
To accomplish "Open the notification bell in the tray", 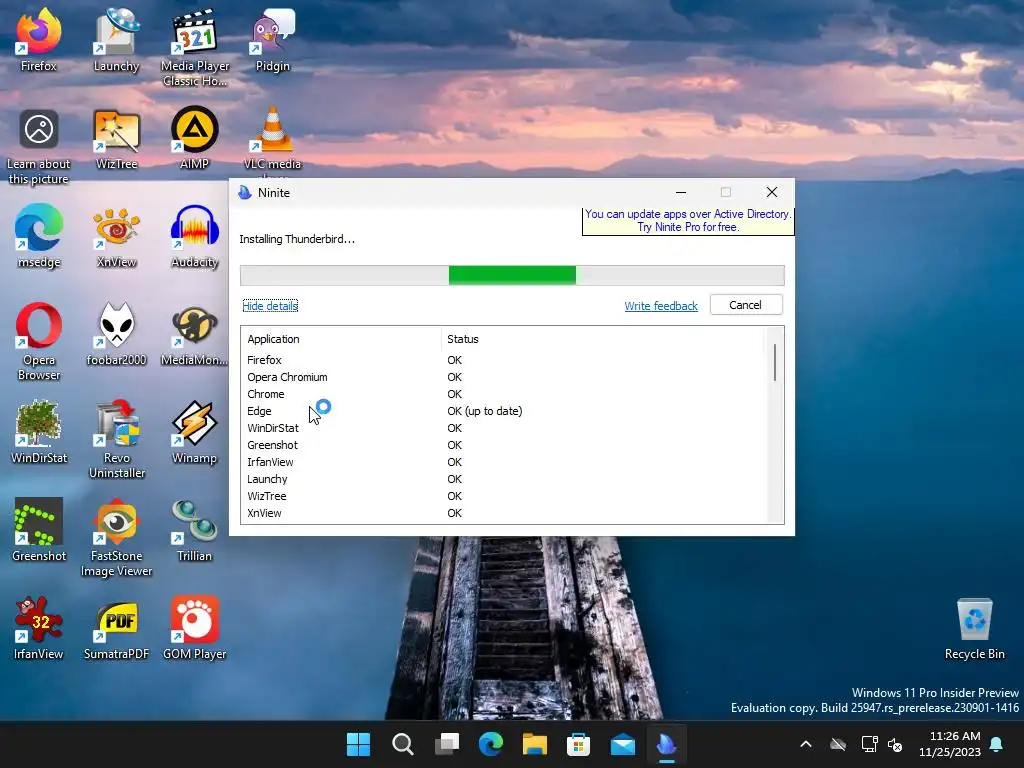I will tap(997, 744).
